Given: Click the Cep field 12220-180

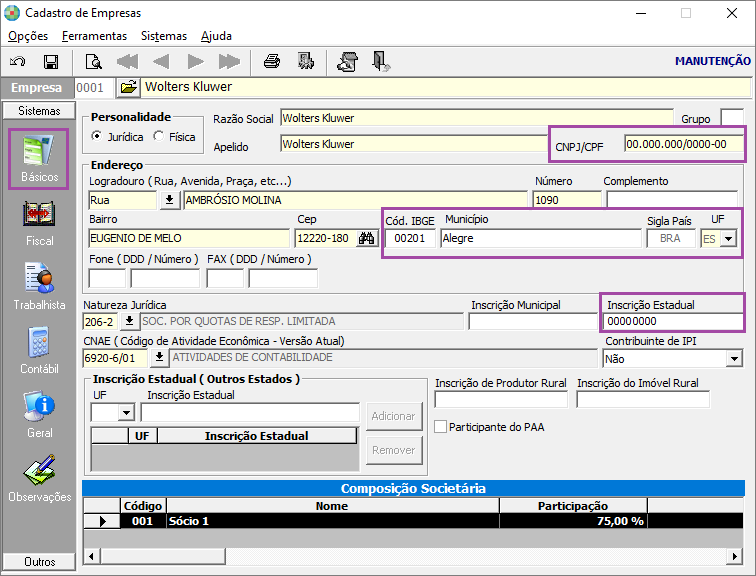Looking at the screenshot, I should pyautogui.click(x=326, y=238).
